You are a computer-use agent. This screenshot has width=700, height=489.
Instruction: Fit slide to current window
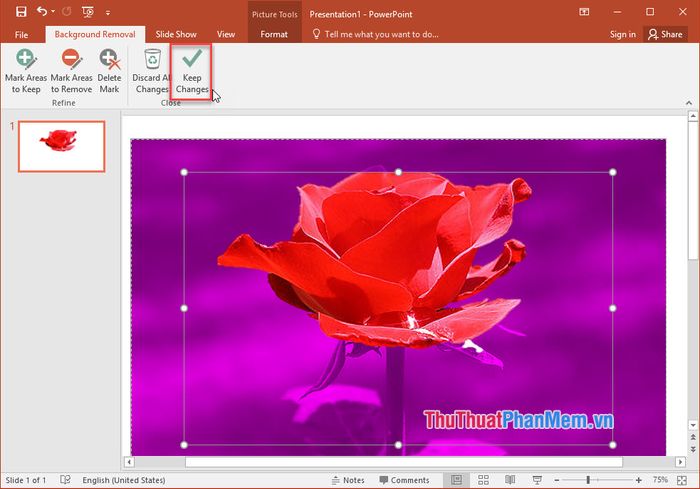tap(682, 480)
